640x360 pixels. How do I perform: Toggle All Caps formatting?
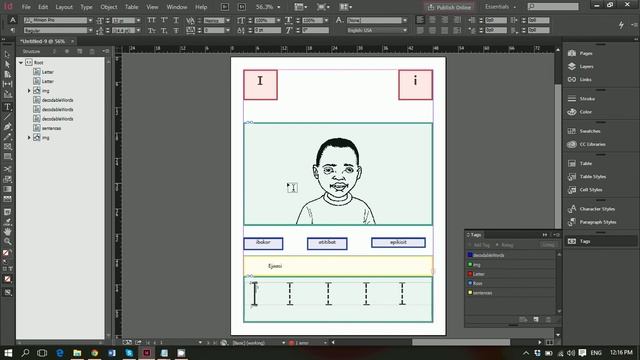click(151, 20)
